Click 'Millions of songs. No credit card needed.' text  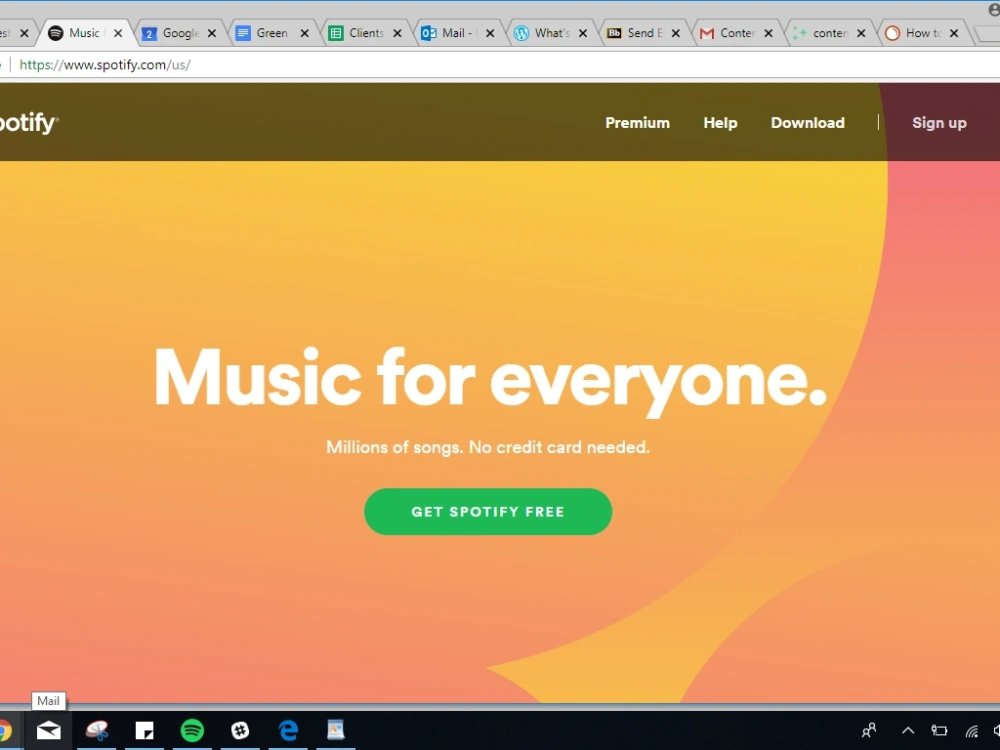488,447
